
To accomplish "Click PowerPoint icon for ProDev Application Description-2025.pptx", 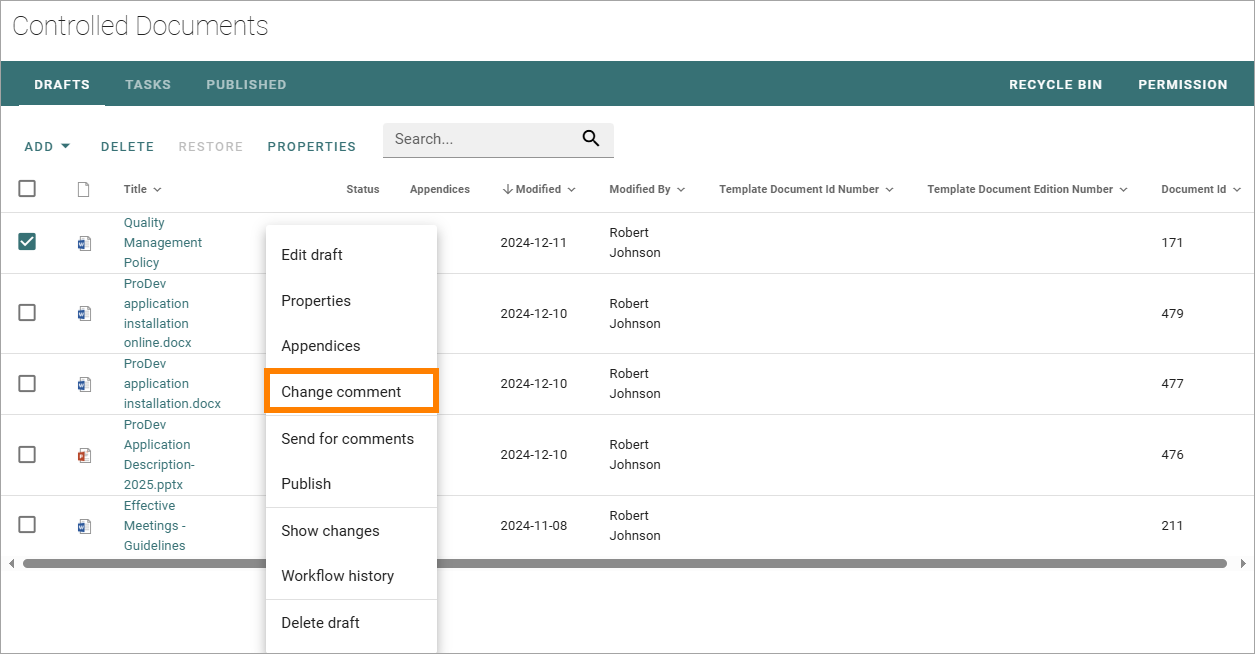I will coord(84,455).
